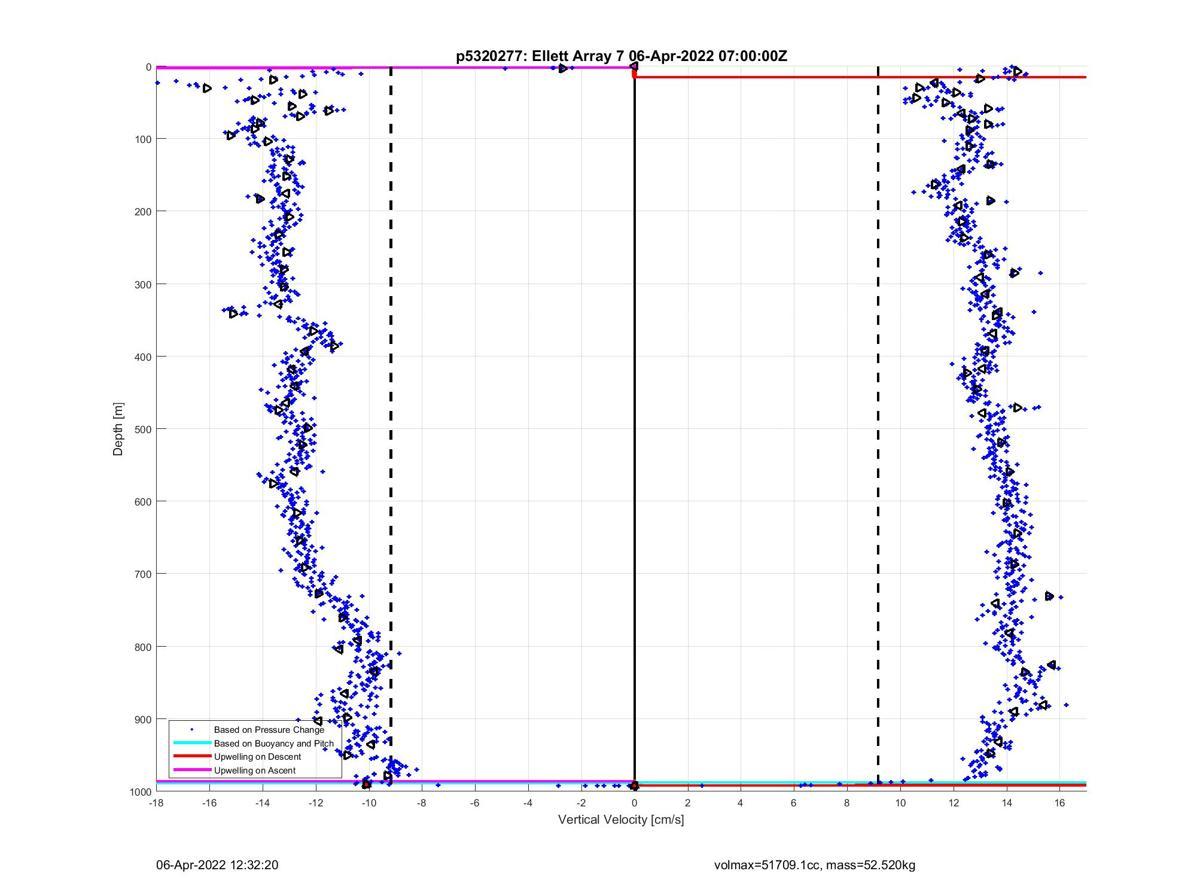Screen dimensions: 1200x889
Task: Click velocity axis tick label -16
Action: (x=209, y=803)
